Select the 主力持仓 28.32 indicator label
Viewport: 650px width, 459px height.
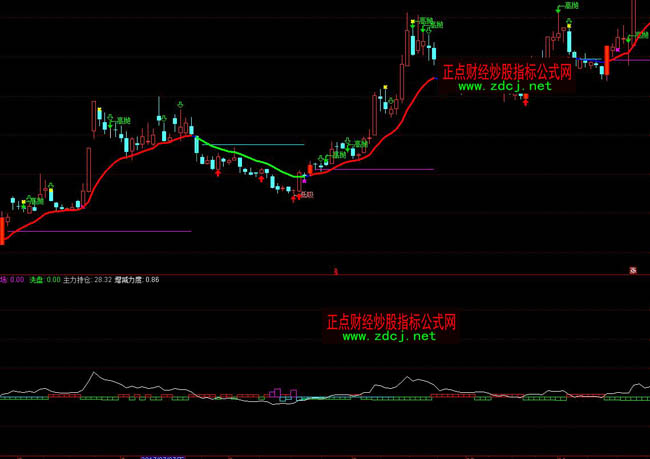pyautogui.click(x=87, y=280)
